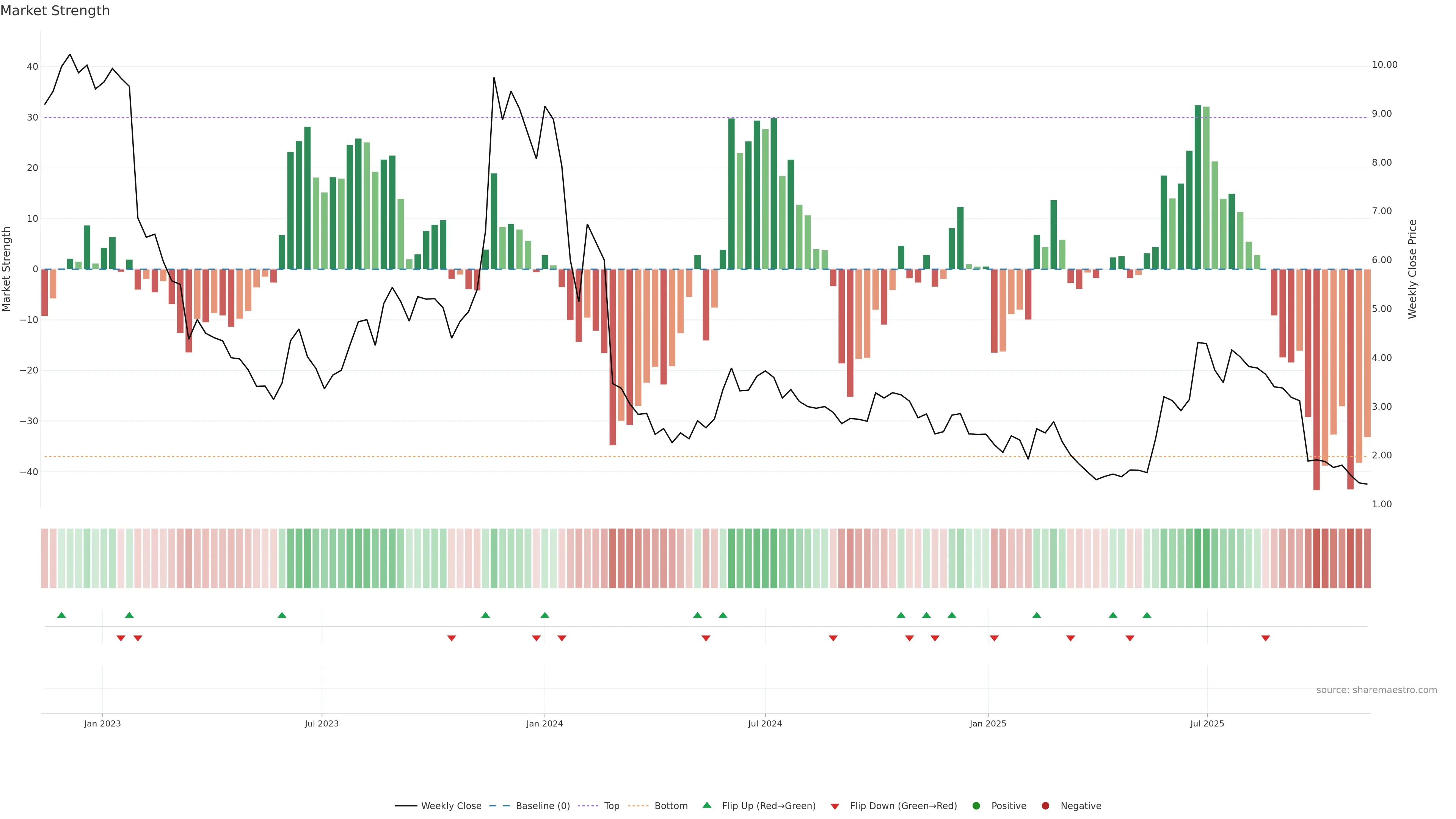Click the Market Strength chart title

pos(55,11)
